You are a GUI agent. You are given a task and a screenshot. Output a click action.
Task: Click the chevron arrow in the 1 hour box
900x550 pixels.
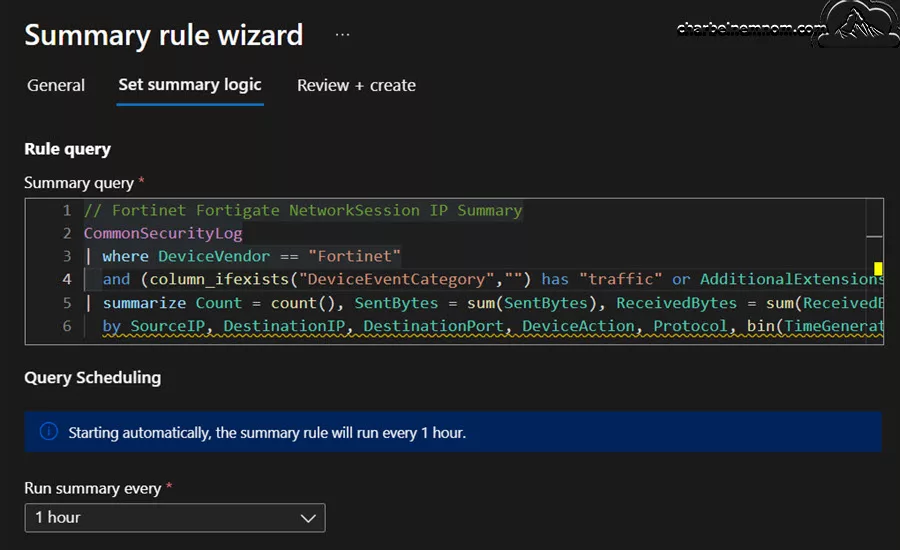pyautogui.click(x=308, y=518)
